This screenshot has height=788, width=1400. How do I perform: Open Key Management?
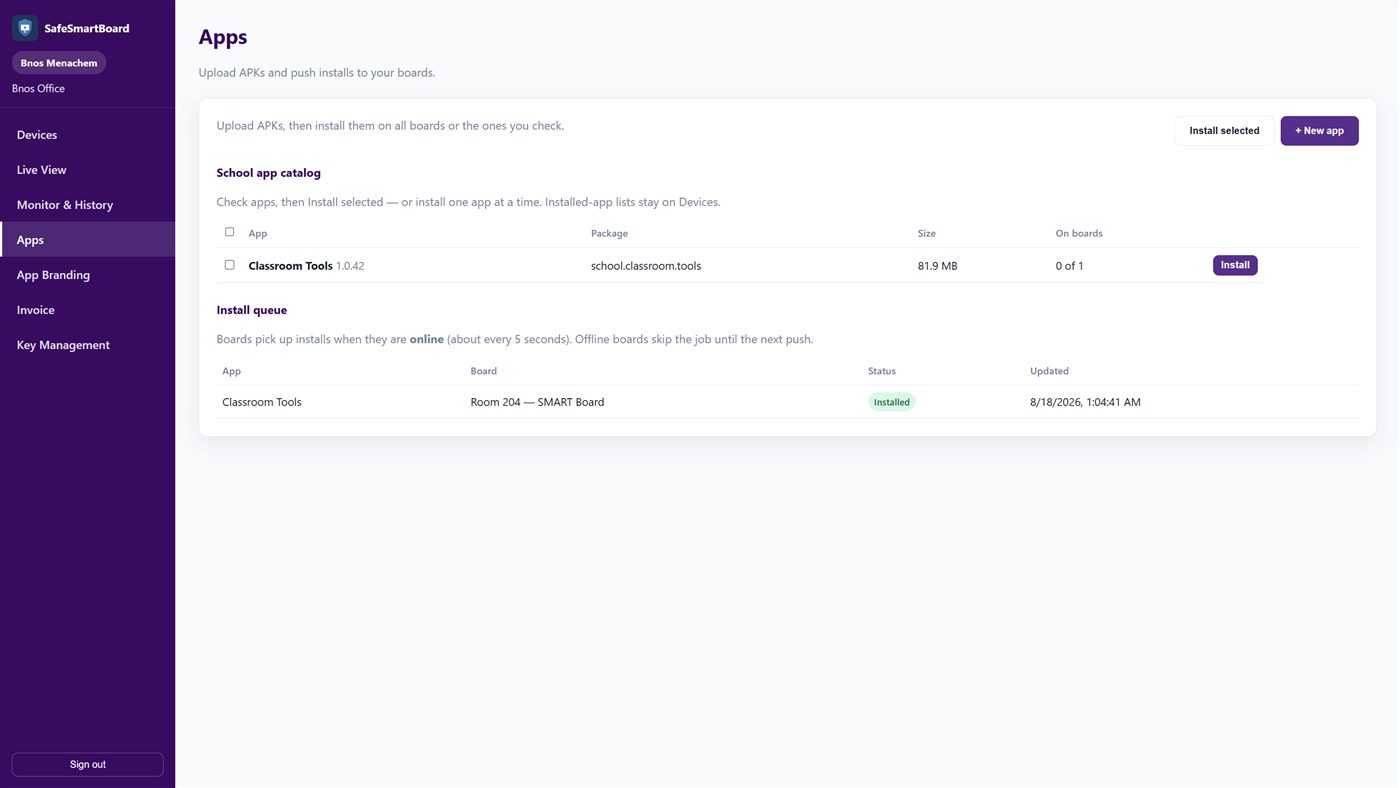click(87, 345)
